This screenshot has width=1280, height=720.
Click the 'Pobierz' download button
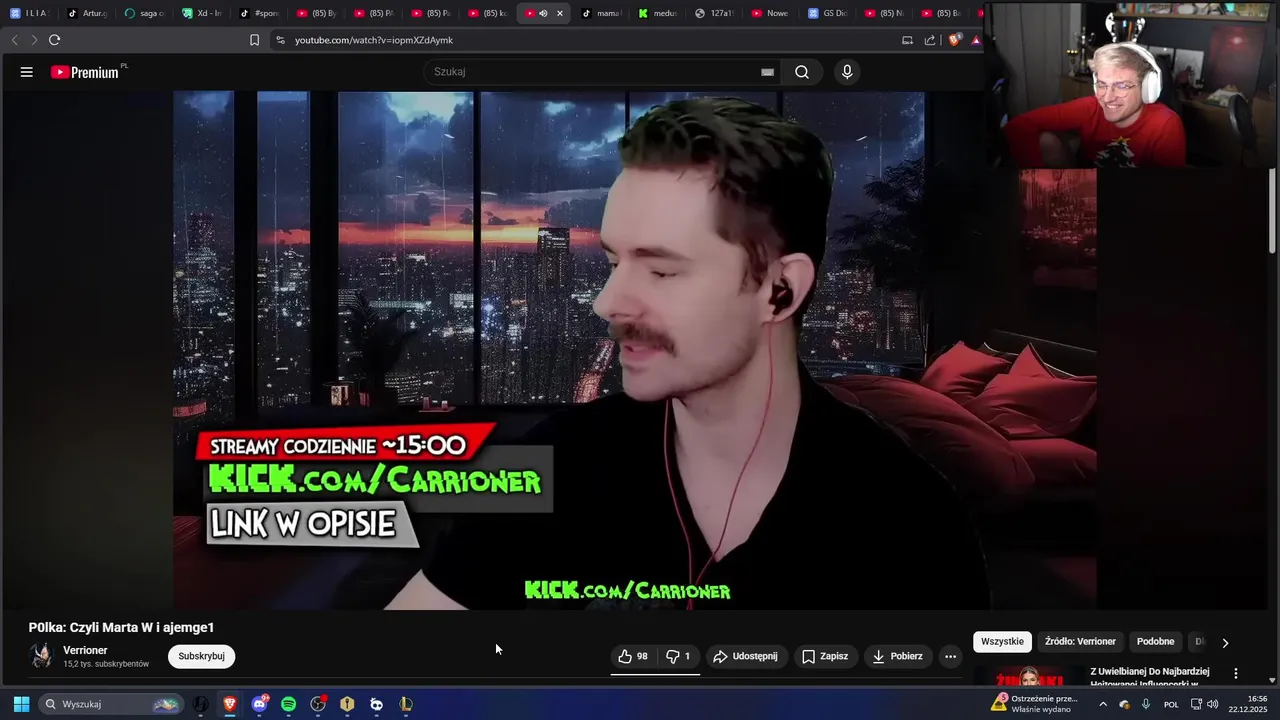897,656
